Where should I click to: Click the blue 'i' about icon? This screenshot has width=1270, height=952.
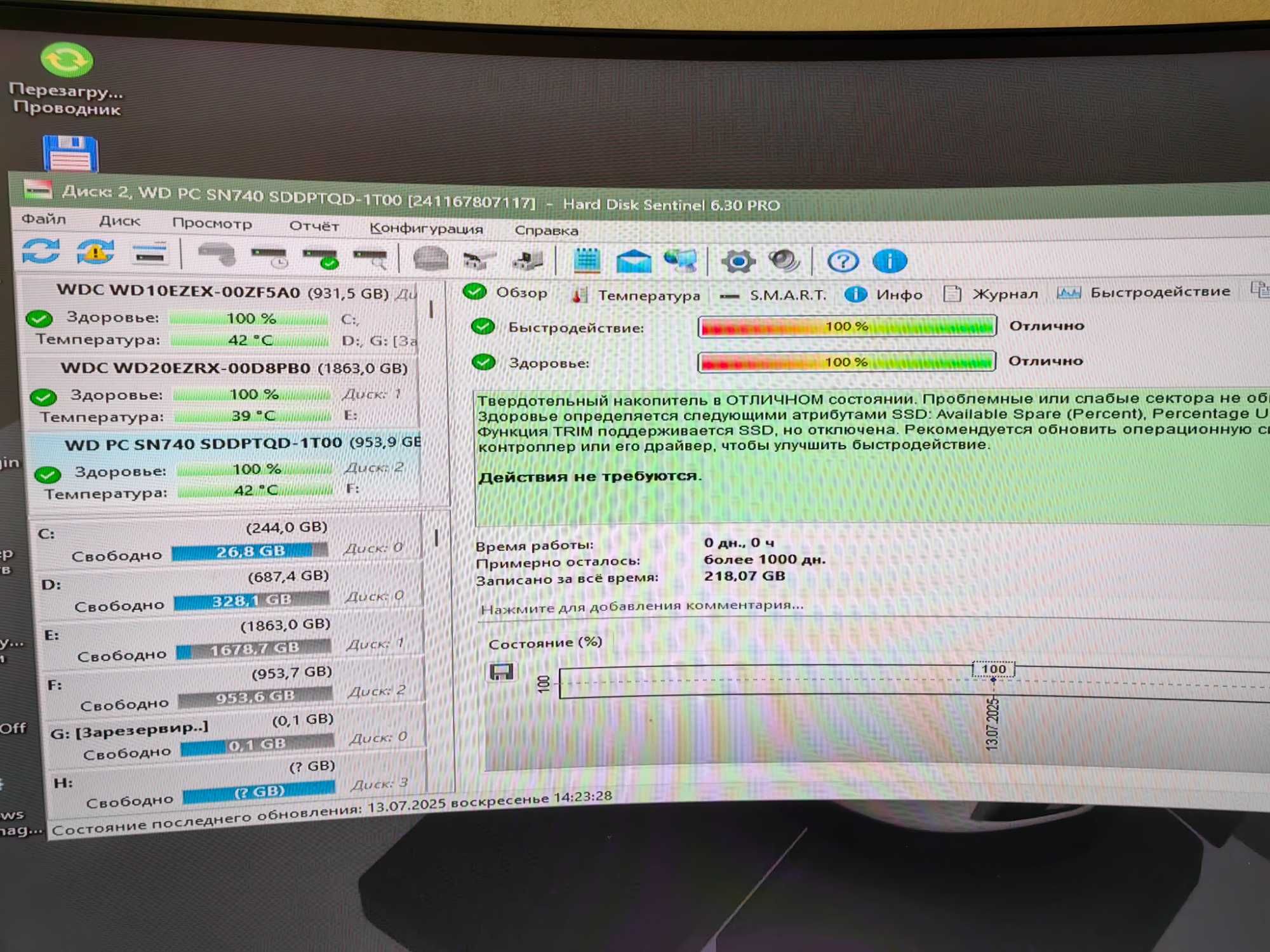coord(890,261)
